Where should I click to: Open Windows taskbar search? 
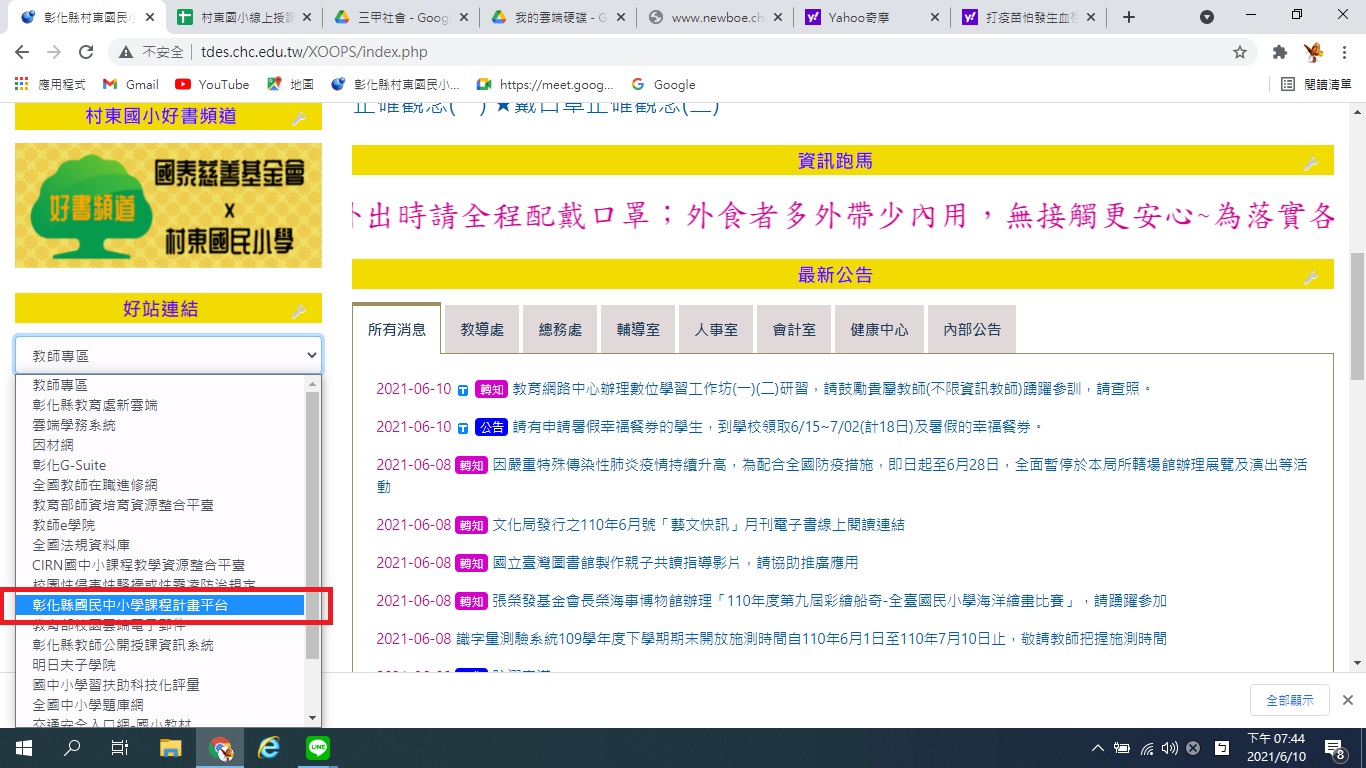pos(72,747)
